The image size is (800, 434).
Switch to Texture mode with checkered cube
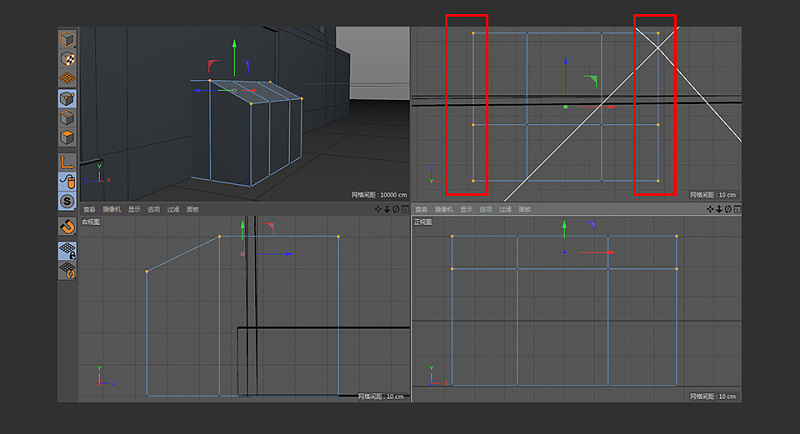click(x=67, y=59)
